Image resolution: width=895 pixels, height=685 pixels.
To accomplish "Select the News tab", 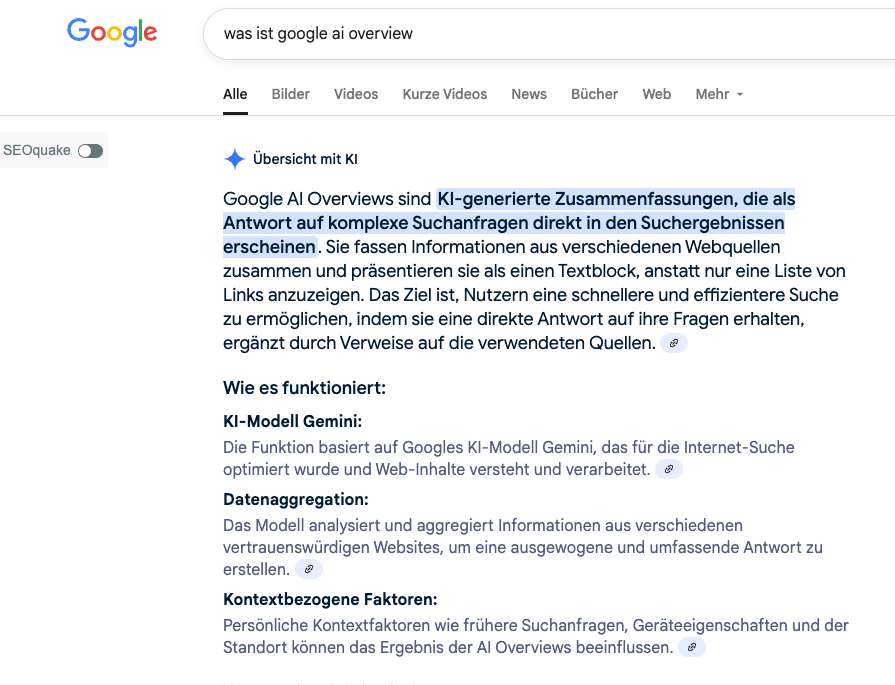I will tap(529, 94).
